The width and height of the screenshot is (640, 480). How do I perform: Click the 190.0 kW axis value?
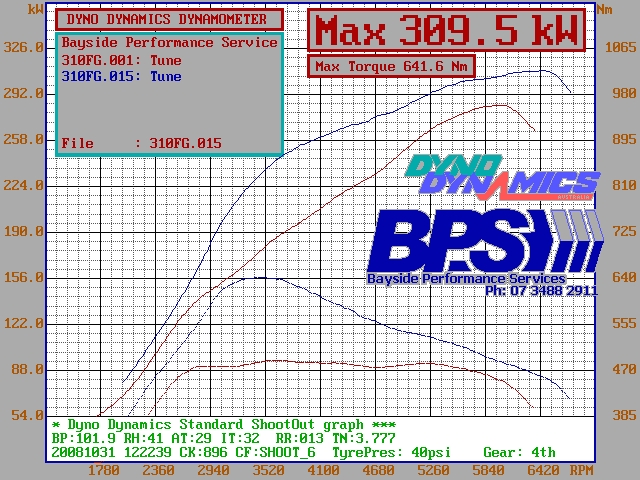tap(24, 231)
